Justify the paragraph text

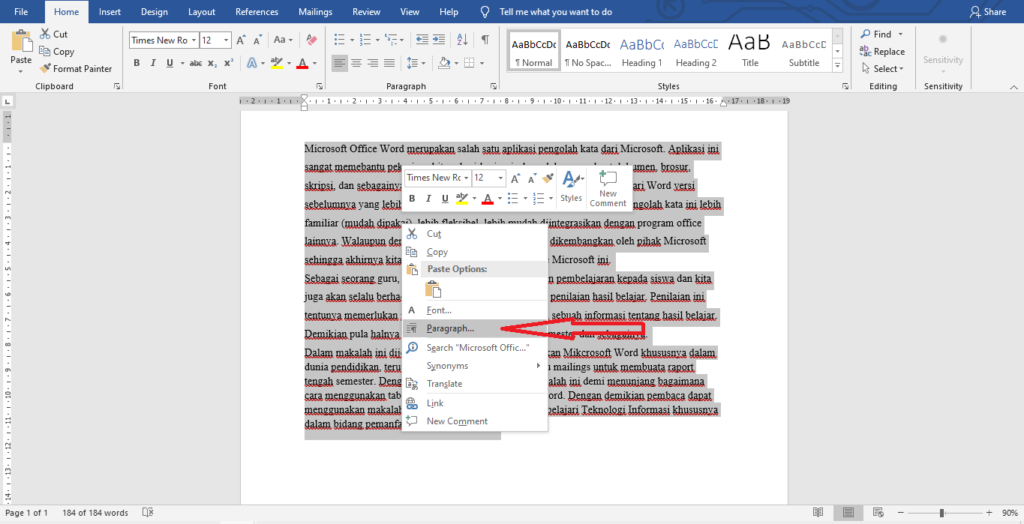pos(389,63)
